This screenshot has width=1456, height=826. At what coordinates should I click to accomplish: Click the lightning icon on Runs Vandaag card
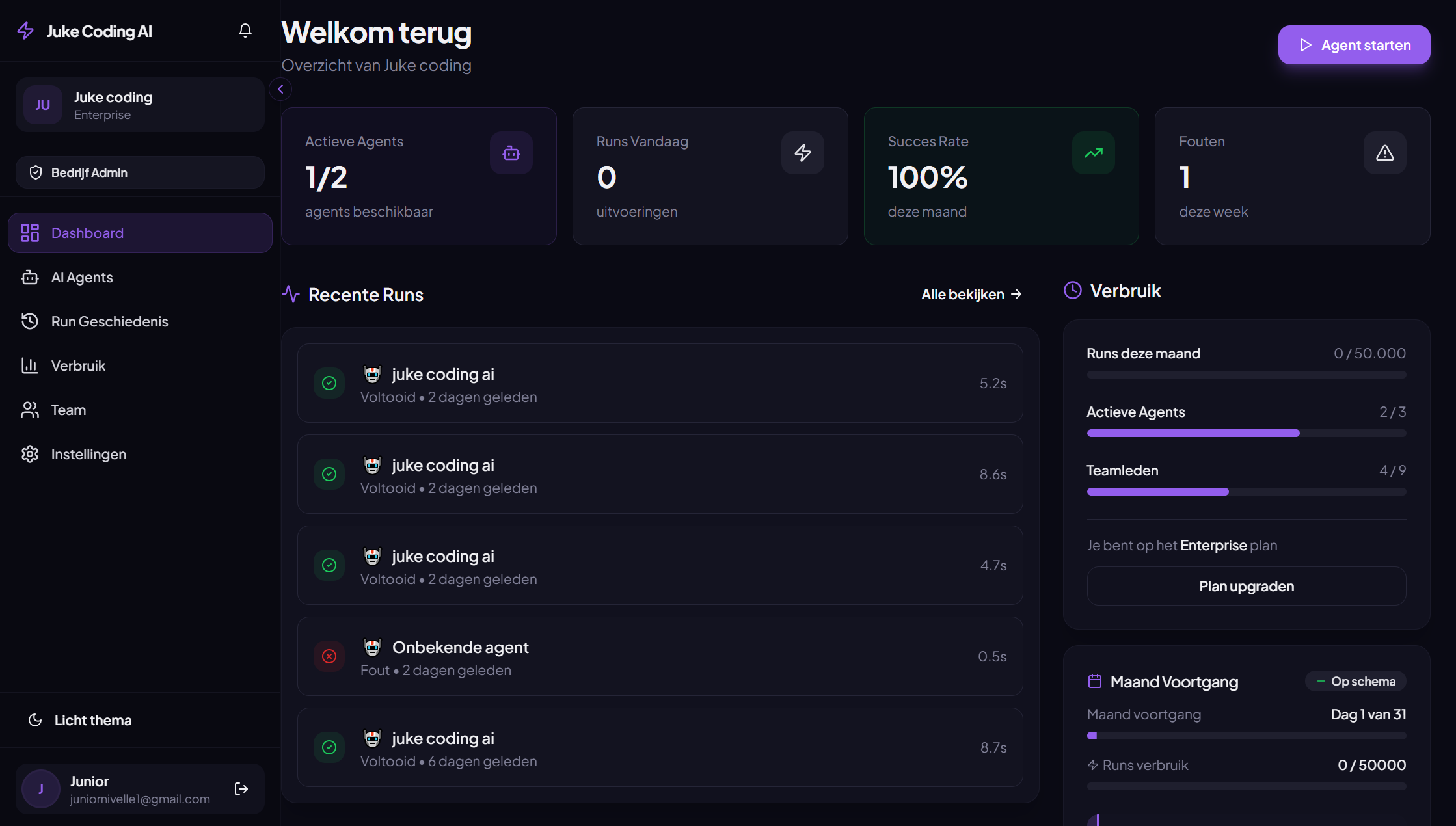tap(802, 152)
